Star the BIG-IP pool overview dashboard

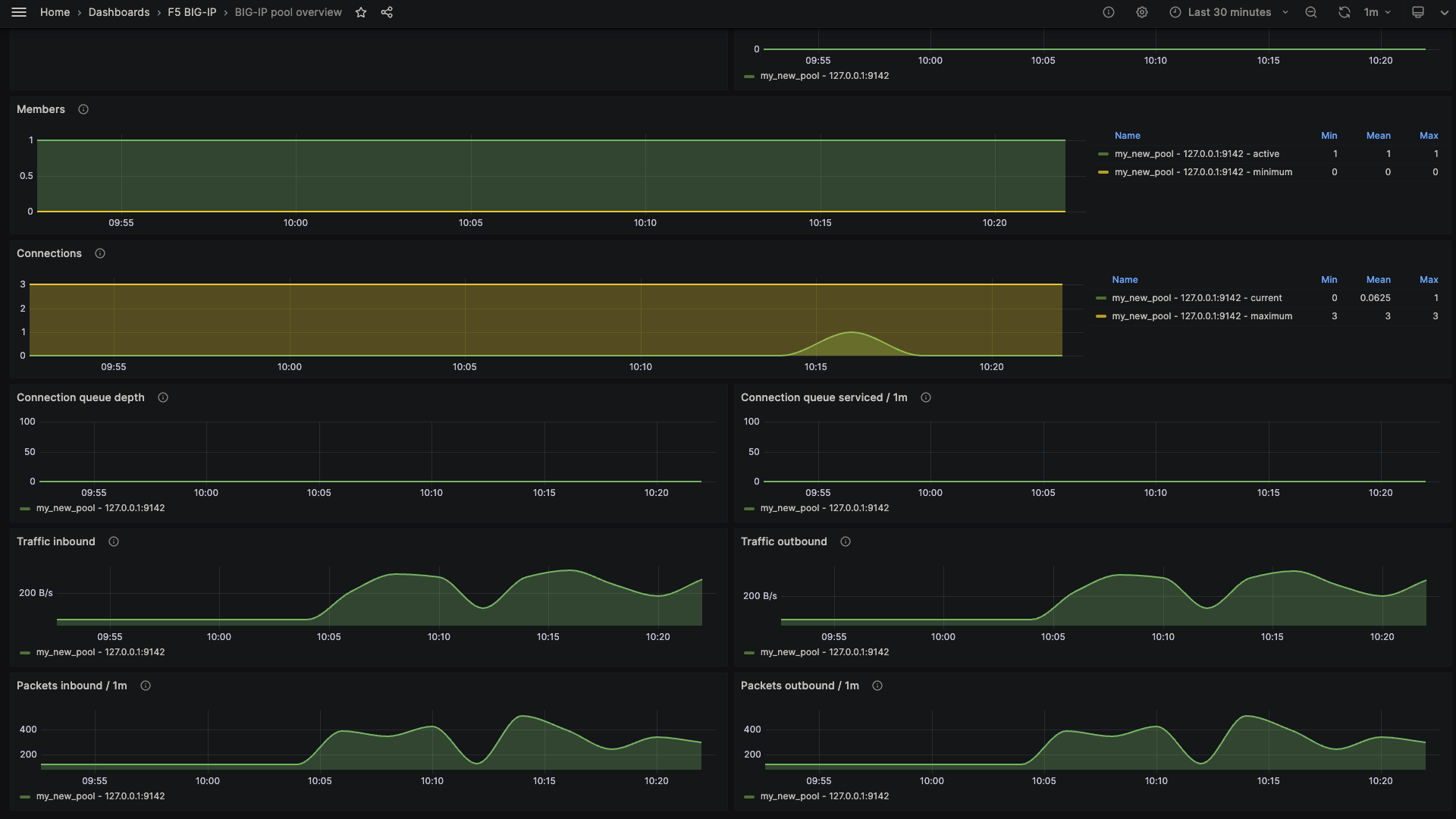point(361,12)
